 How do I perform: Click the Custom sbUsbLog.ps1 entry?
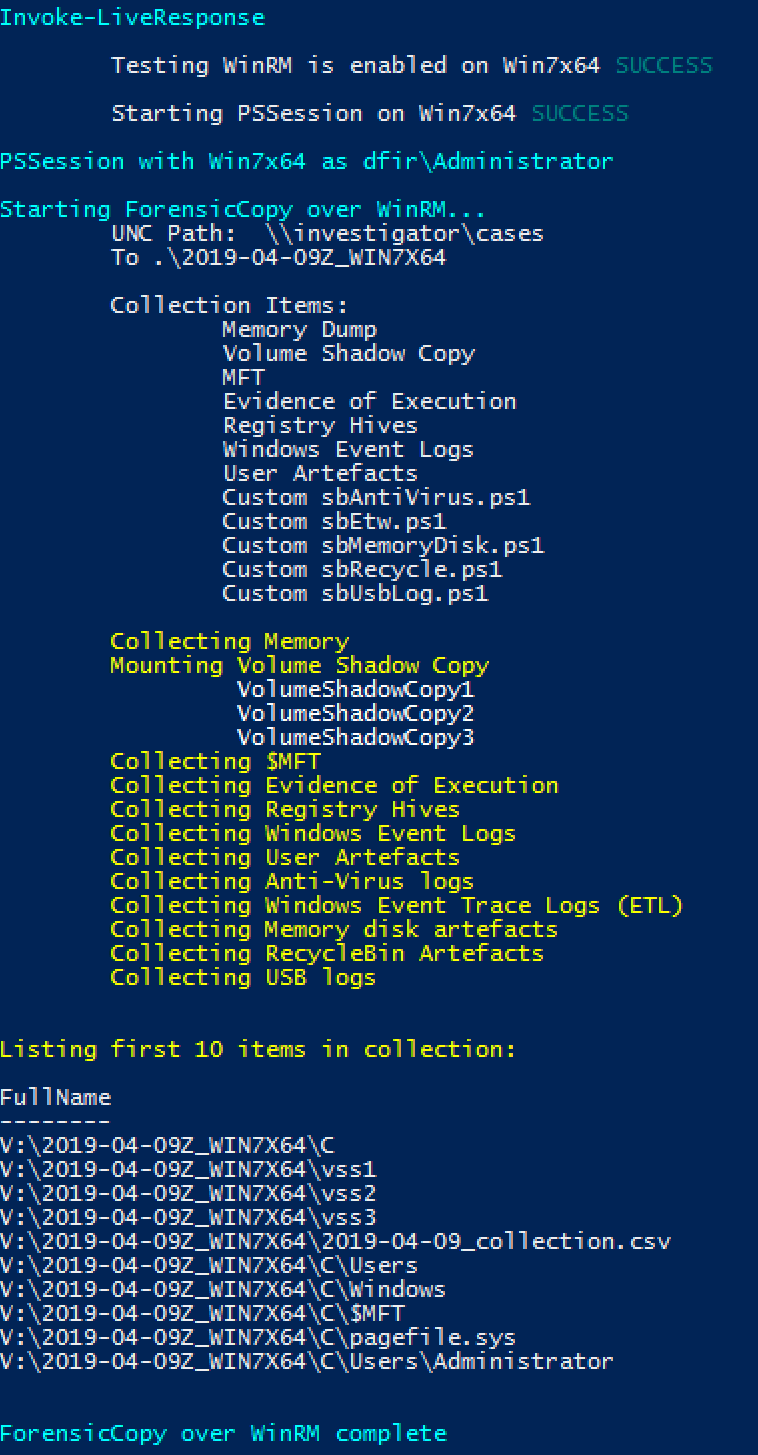[x=356, y=594]
